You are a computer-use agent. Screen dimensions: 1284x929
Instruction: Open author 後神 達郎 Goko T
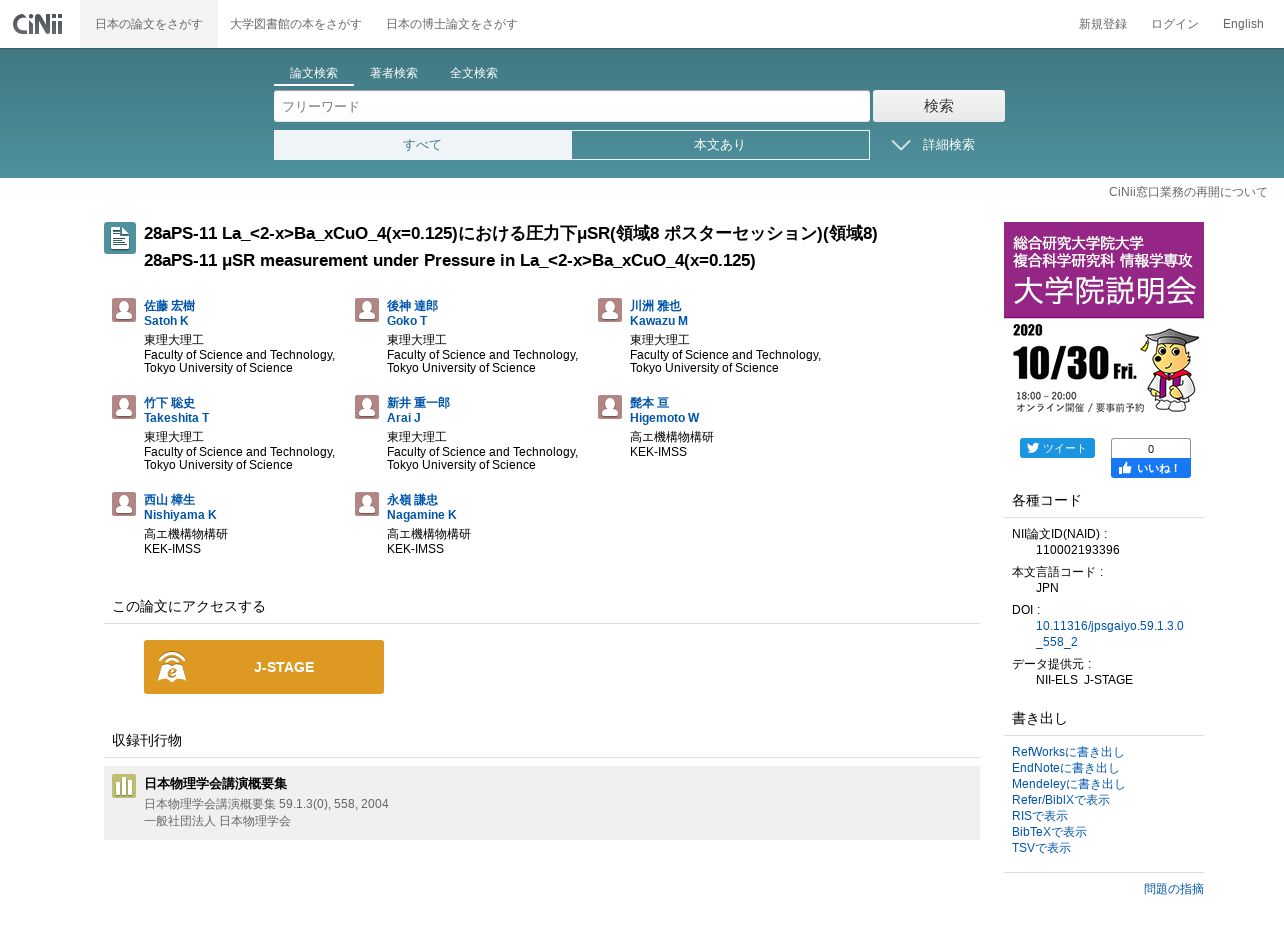[x=412, y=313]
